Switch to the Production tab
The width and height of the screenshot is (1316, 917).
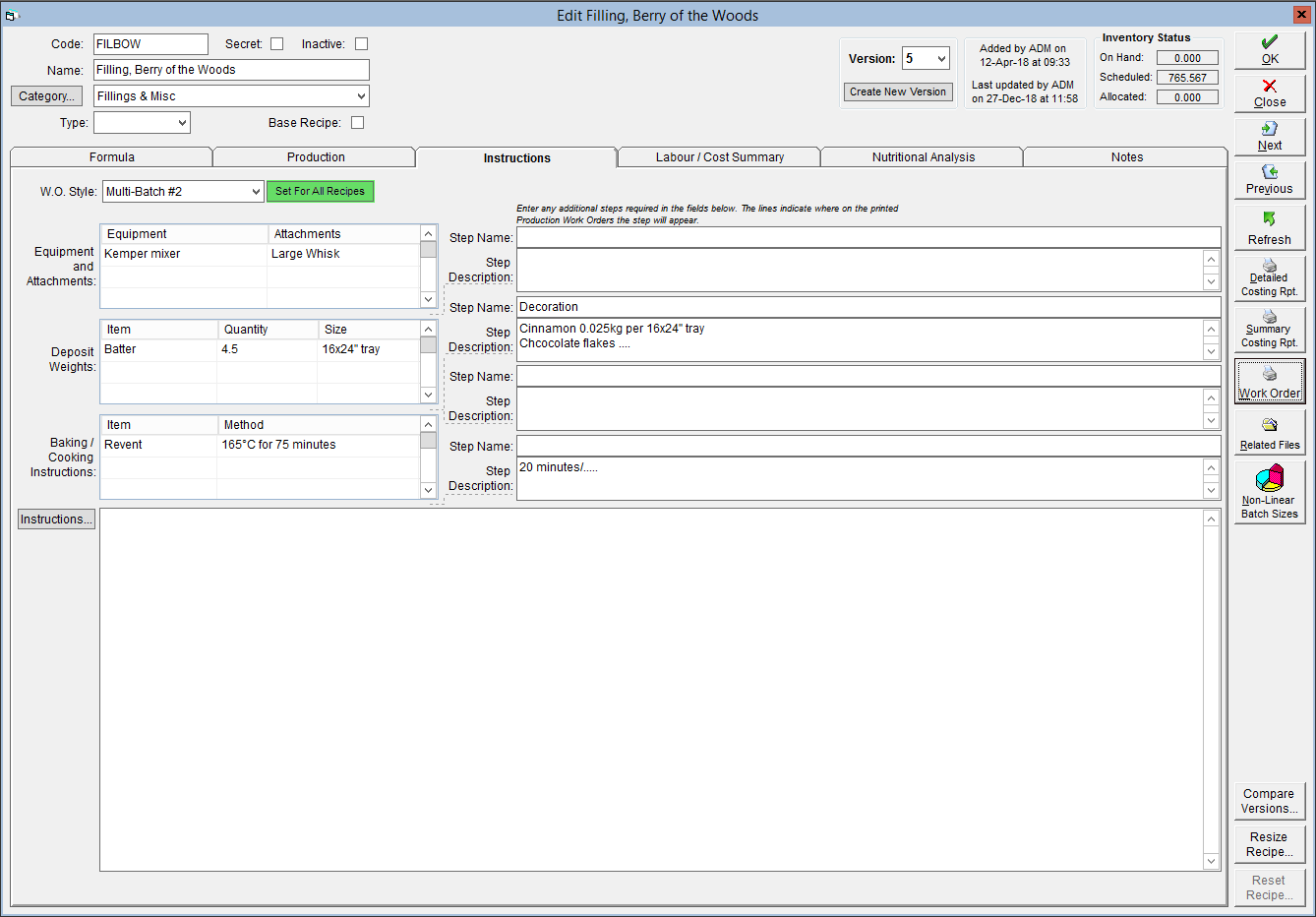click(316, 157)
